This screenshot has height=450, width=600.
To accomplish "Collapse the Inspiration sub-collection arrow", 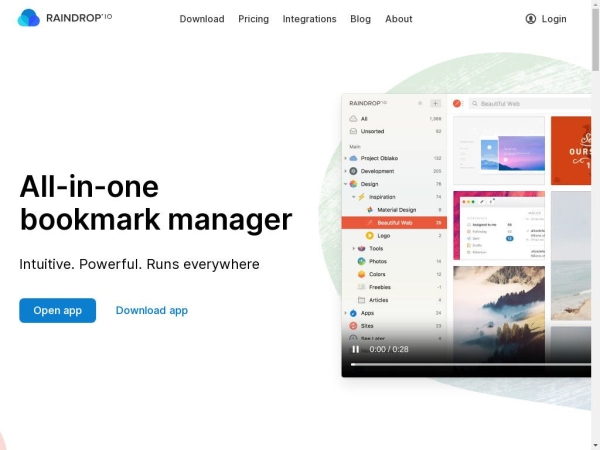I will [354, 197].
